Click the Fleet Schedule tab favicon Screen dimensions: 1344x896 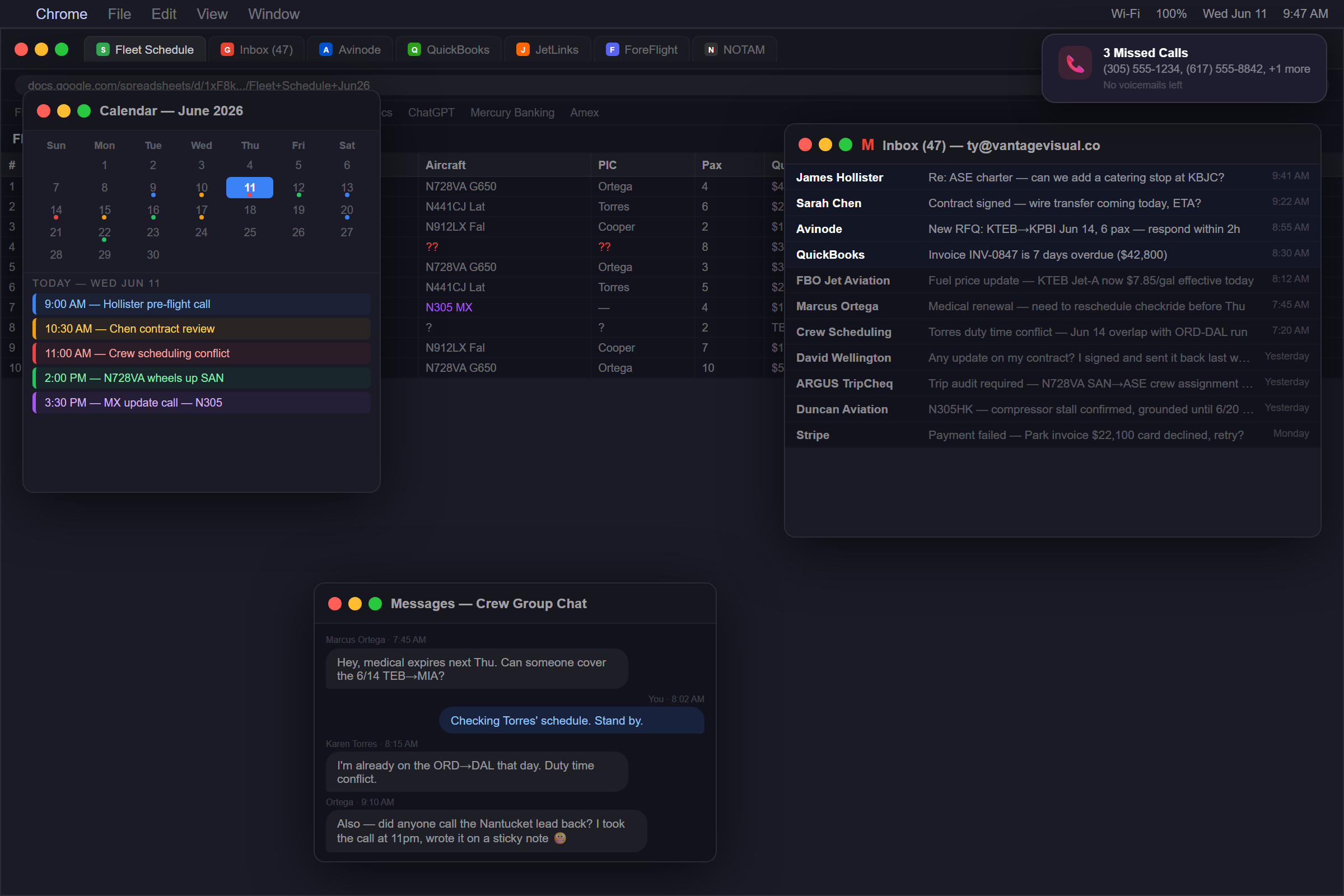(x=103, y=50)
